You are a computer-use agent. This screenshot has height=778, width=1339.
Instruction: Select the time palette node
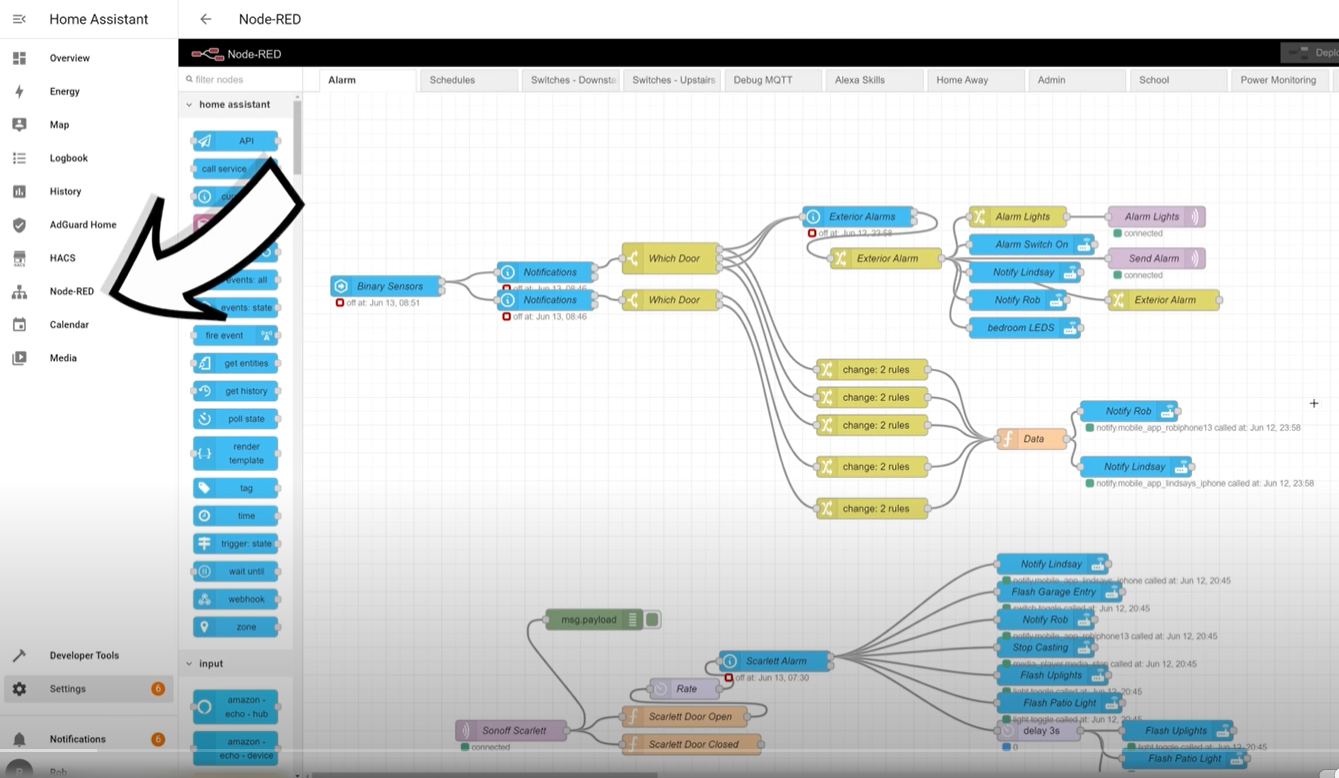[235, 516]
